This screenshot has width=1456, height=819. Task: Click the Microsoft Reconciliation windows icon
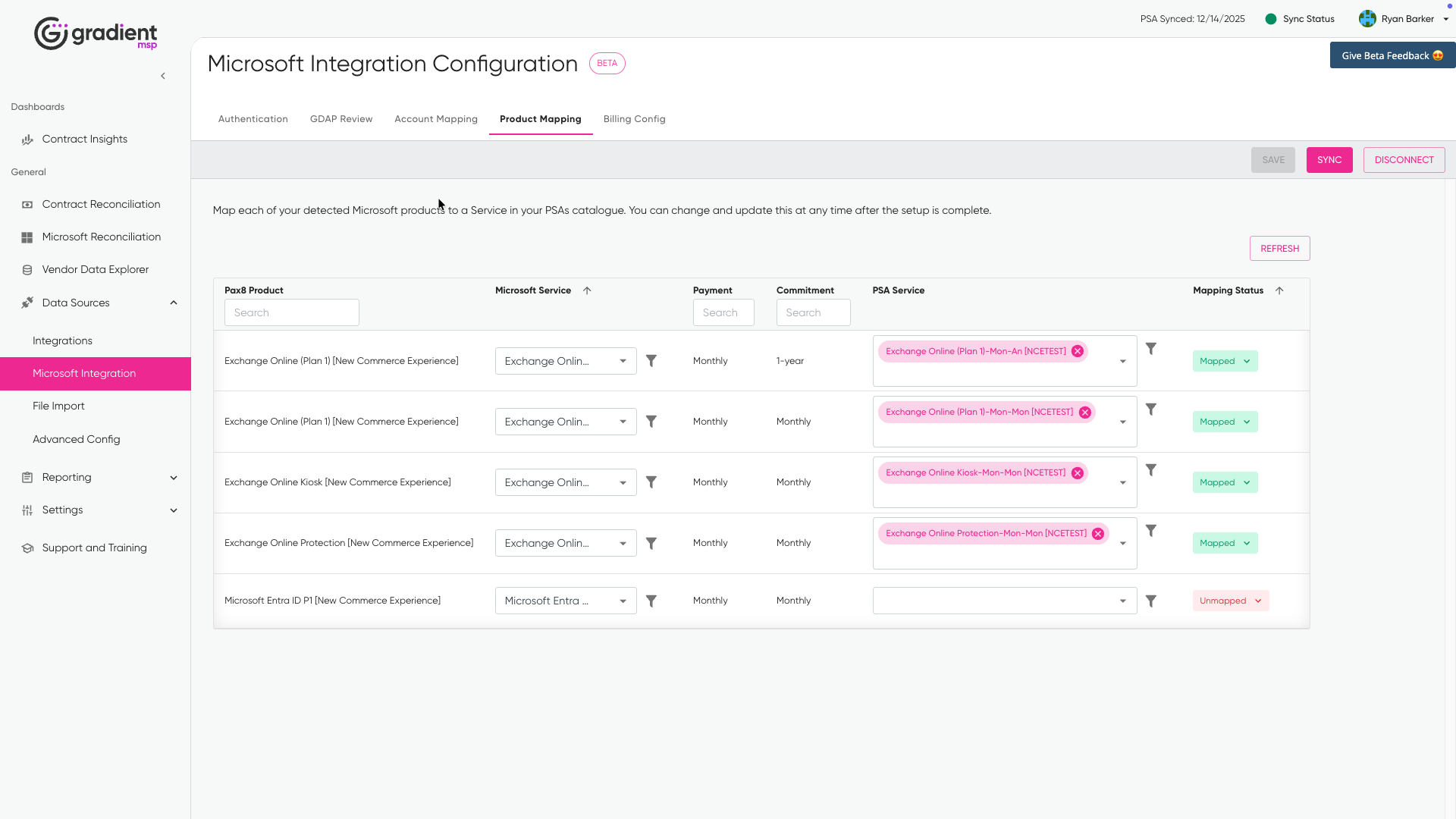[27, 237]
